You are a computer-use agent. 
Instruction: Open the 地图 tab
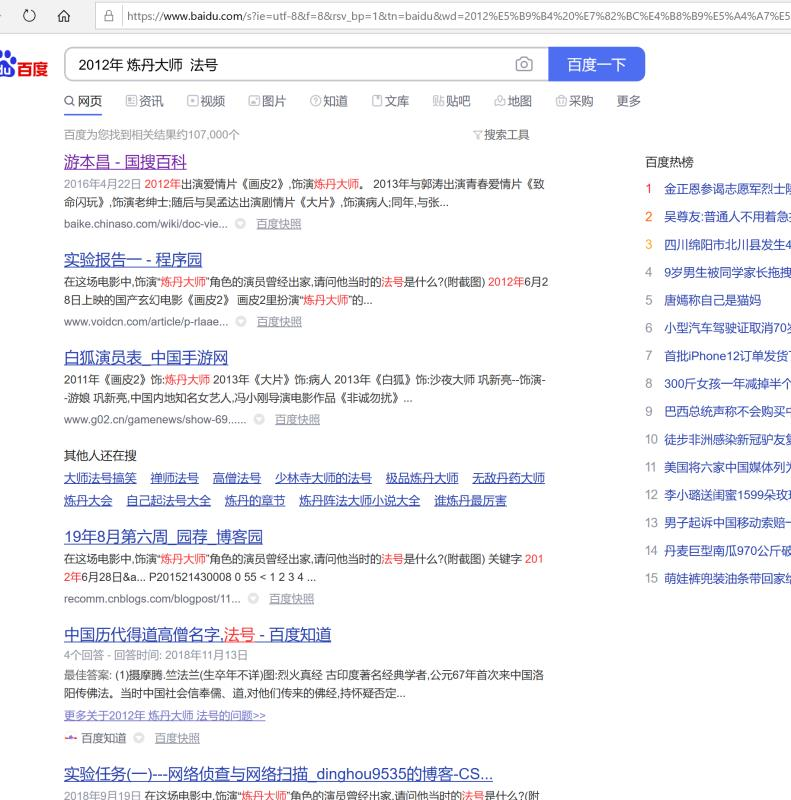point(513,101)
